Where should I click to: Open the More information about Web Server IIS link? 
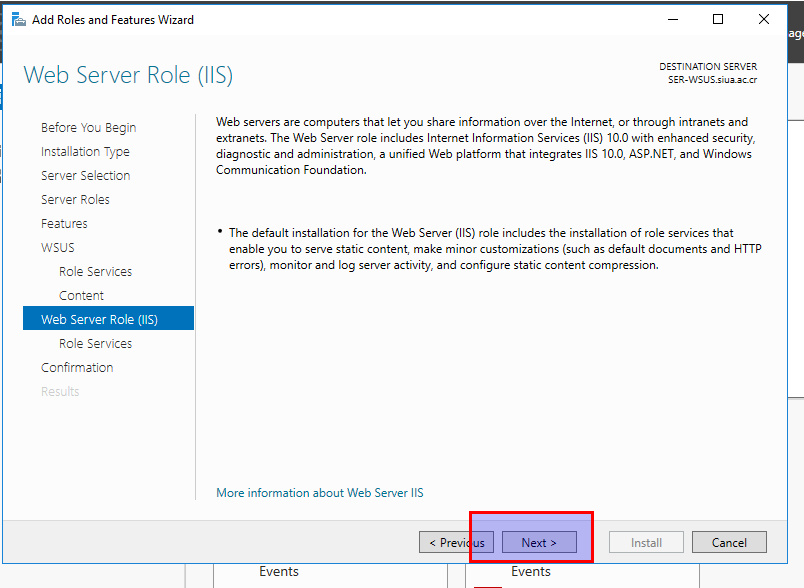pyautogui.click(x=320, y=493)
